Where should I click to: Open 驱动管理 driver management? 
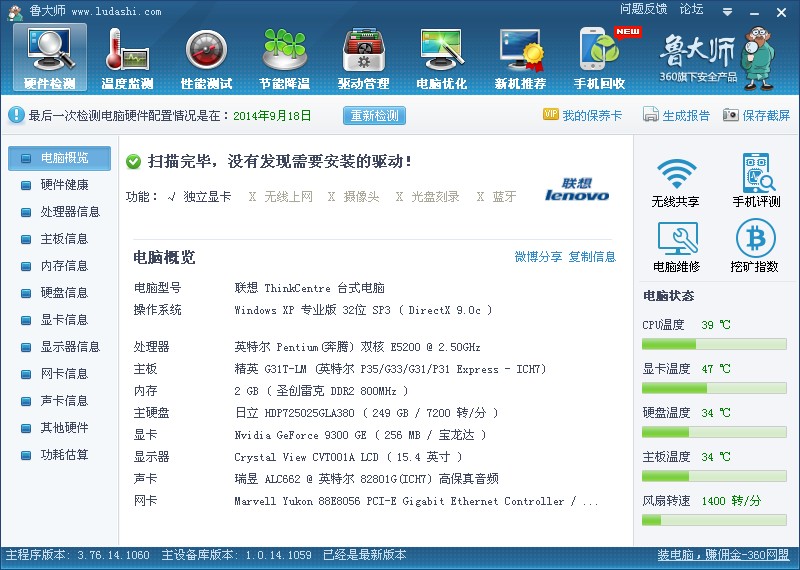coord(363,59)
